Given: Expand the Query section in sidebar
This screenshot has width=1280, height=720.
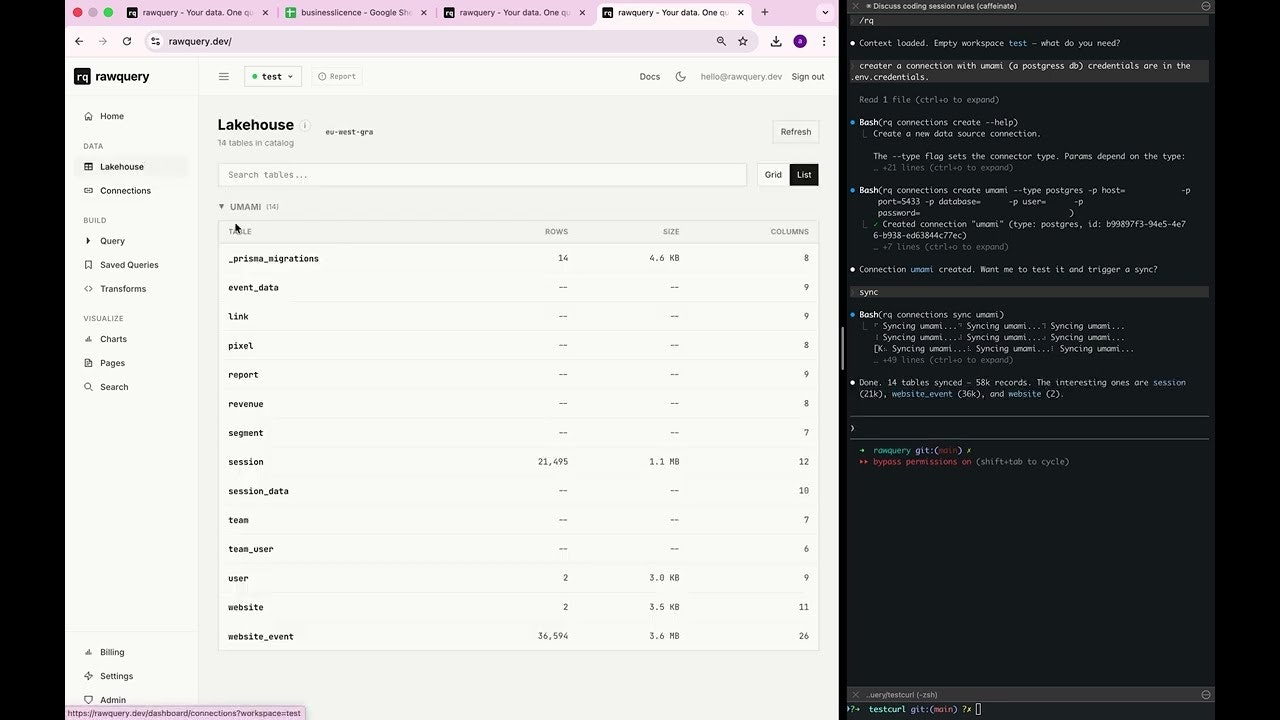Looking at the screenshot, I should pos(89,241).
